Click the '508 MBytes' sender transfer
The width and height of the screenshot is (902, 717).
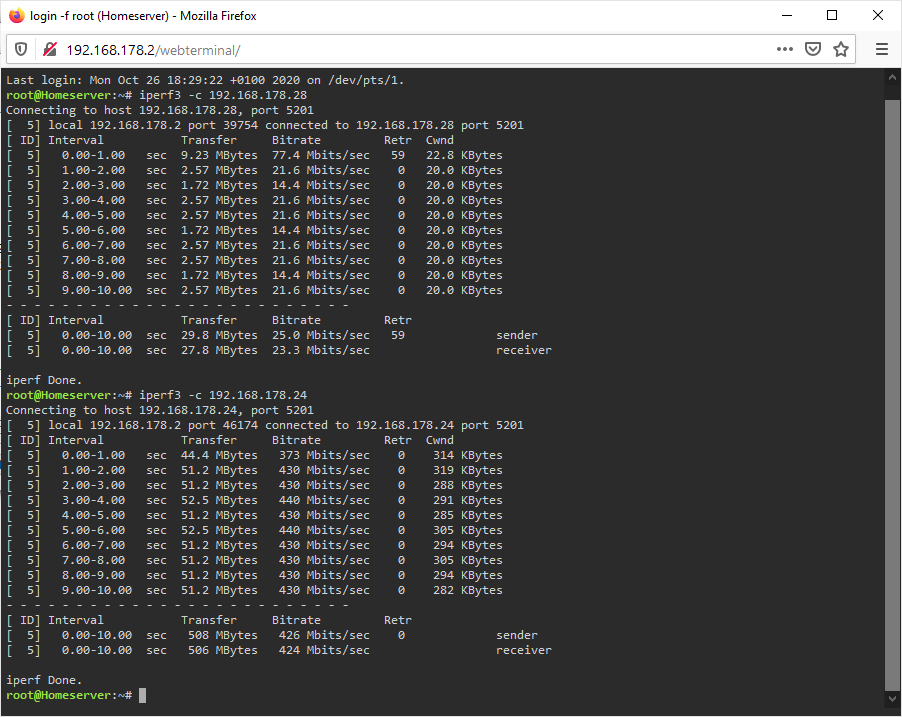[x=223, y=635]
